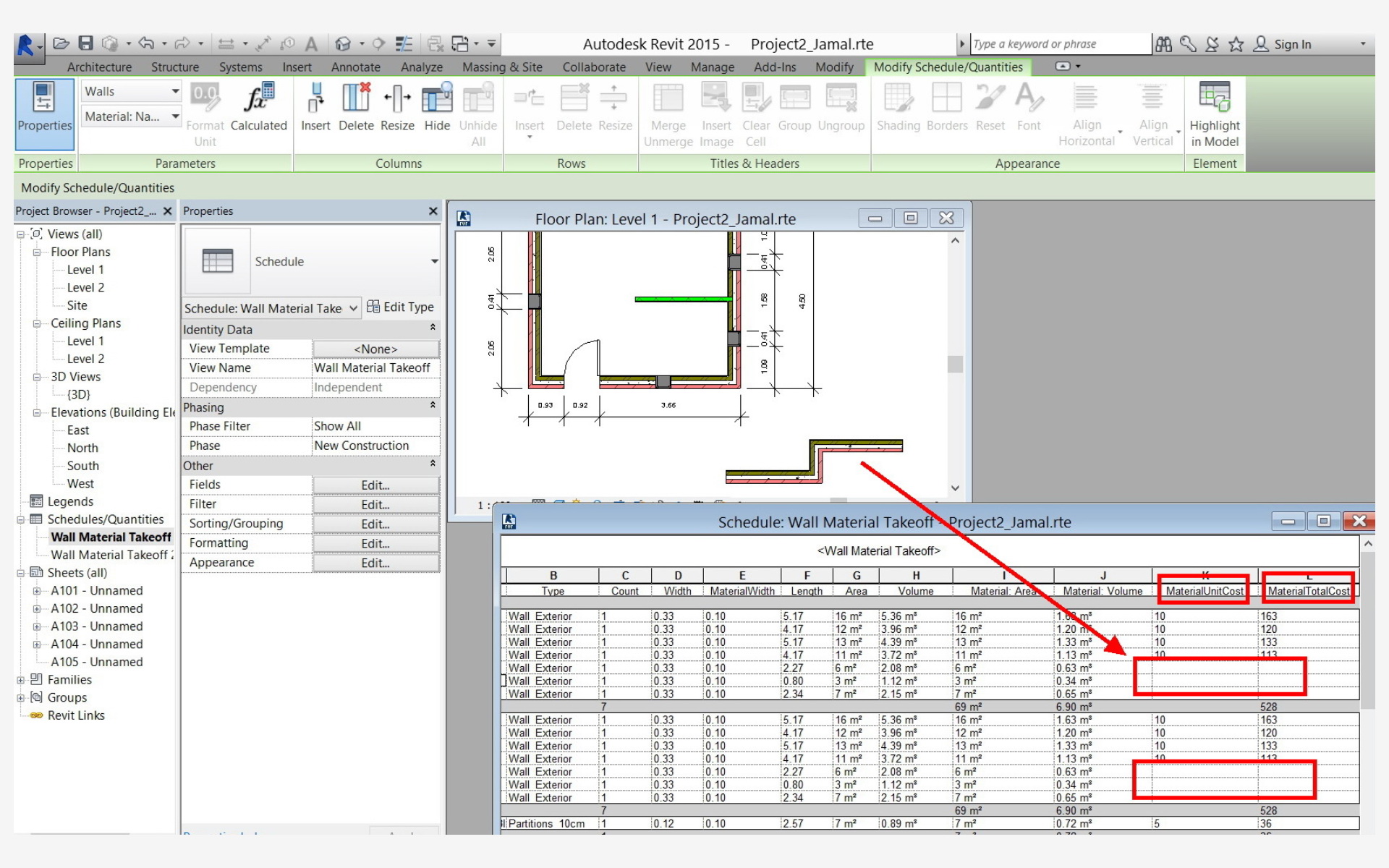Screen dimensions: 1389x868
Task: Delete the selected column
Action: (x=356, y=107)
